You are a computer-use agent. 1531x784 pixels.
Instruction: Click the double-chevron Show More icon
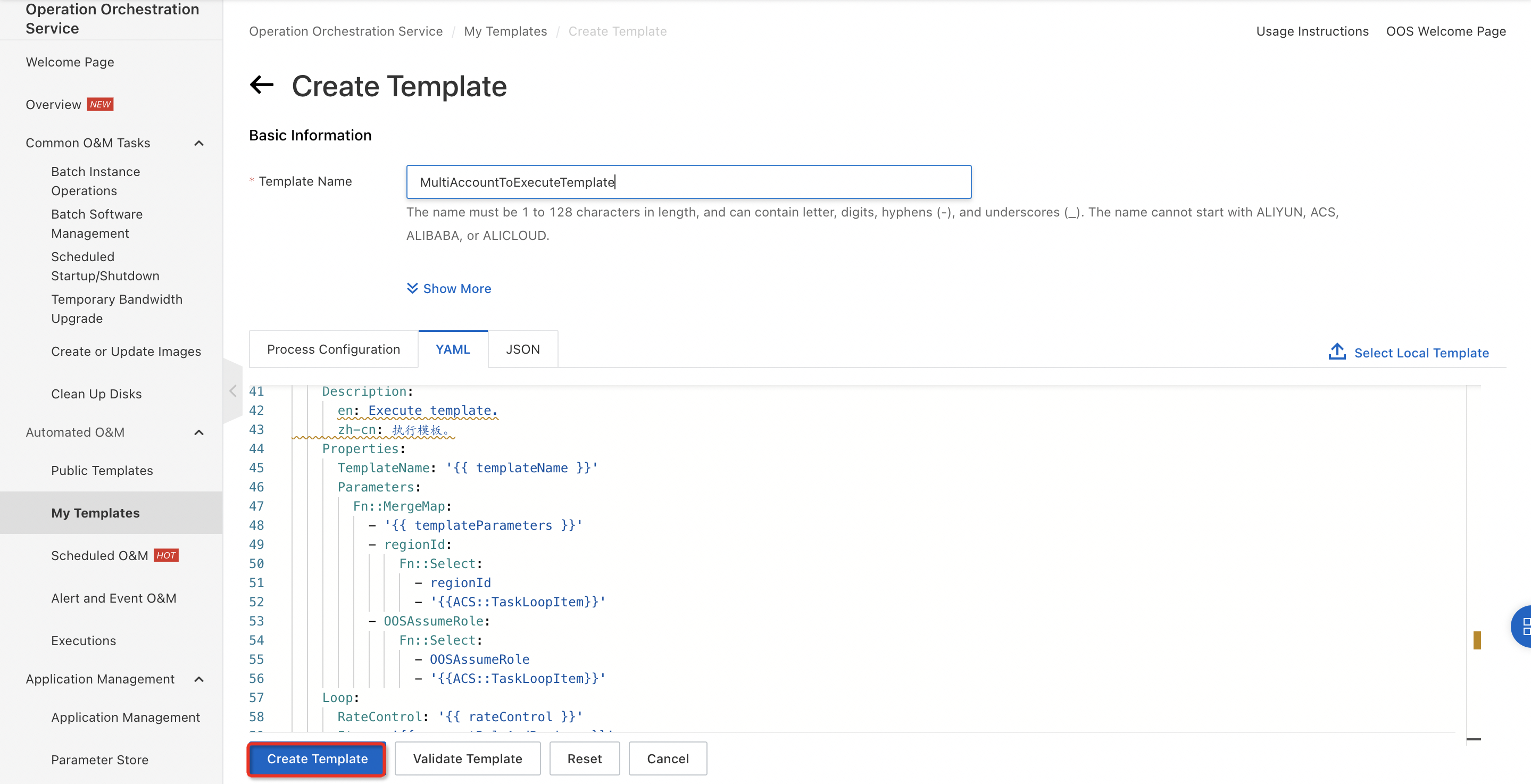pyautogui.click(x=412, y=288)
